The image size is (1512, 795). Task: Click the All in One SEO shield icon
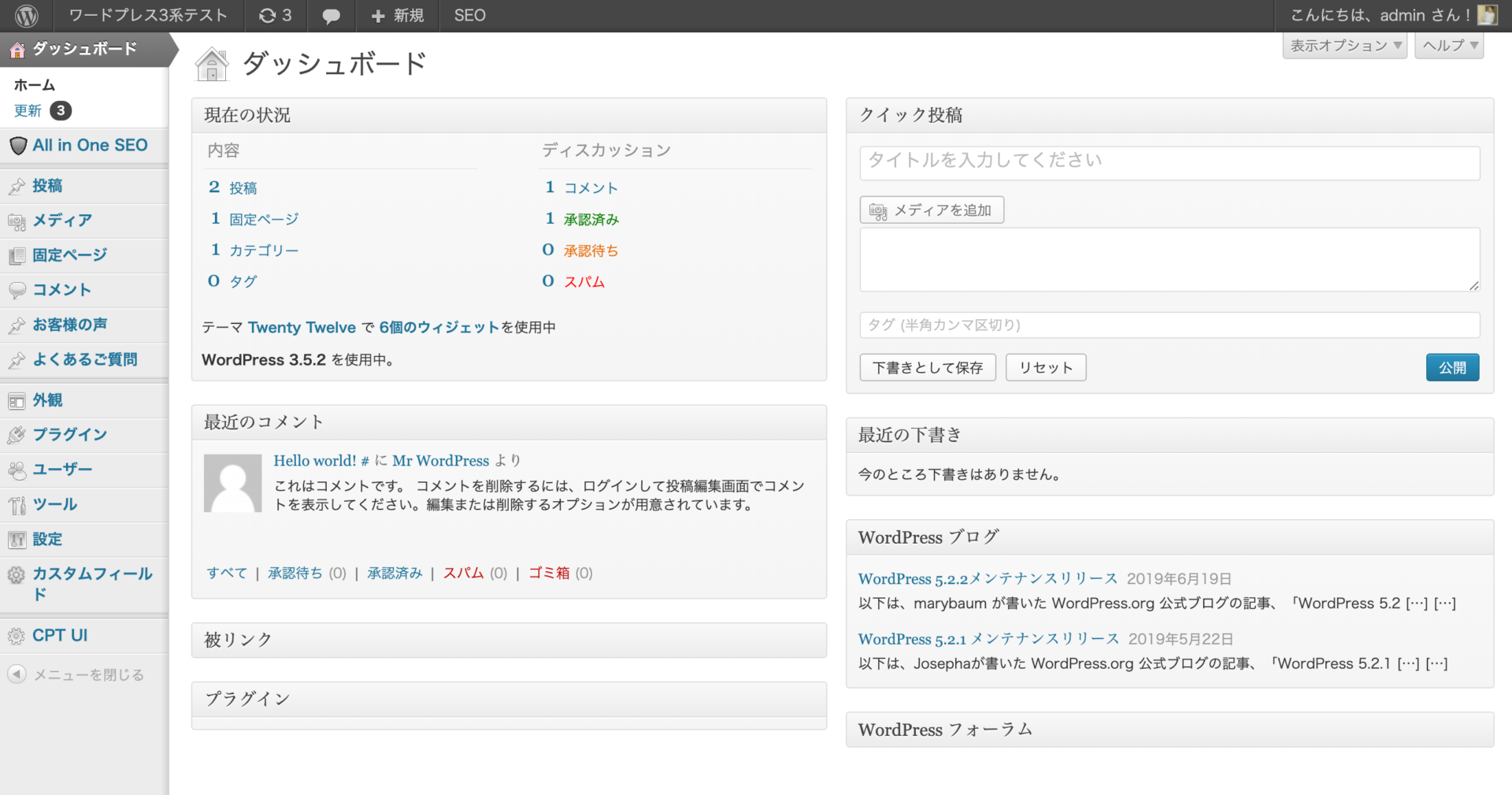pyautogui.click(x=17, y=146)
